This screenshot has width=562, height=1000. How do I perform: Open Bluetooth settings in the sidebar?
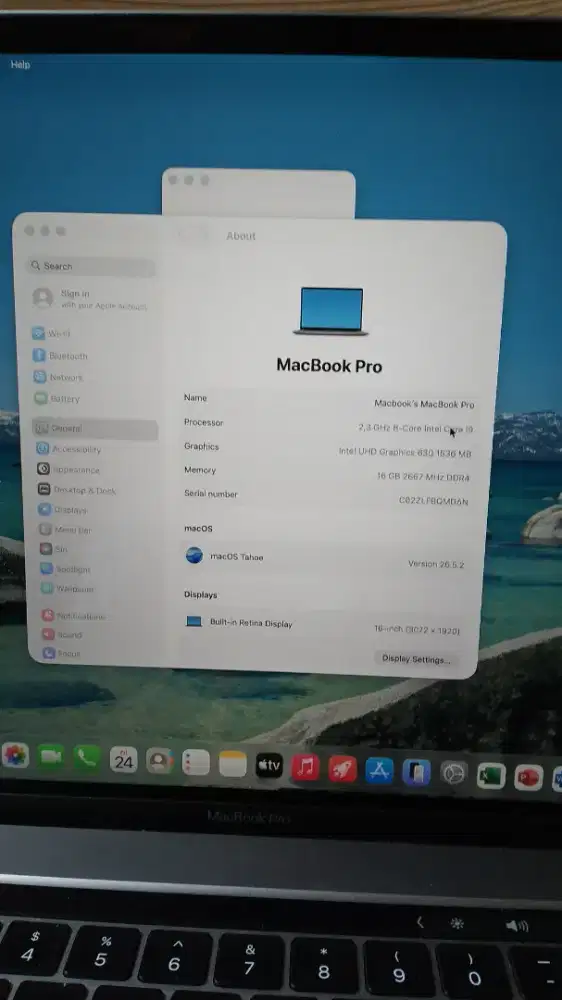point(61,356)
